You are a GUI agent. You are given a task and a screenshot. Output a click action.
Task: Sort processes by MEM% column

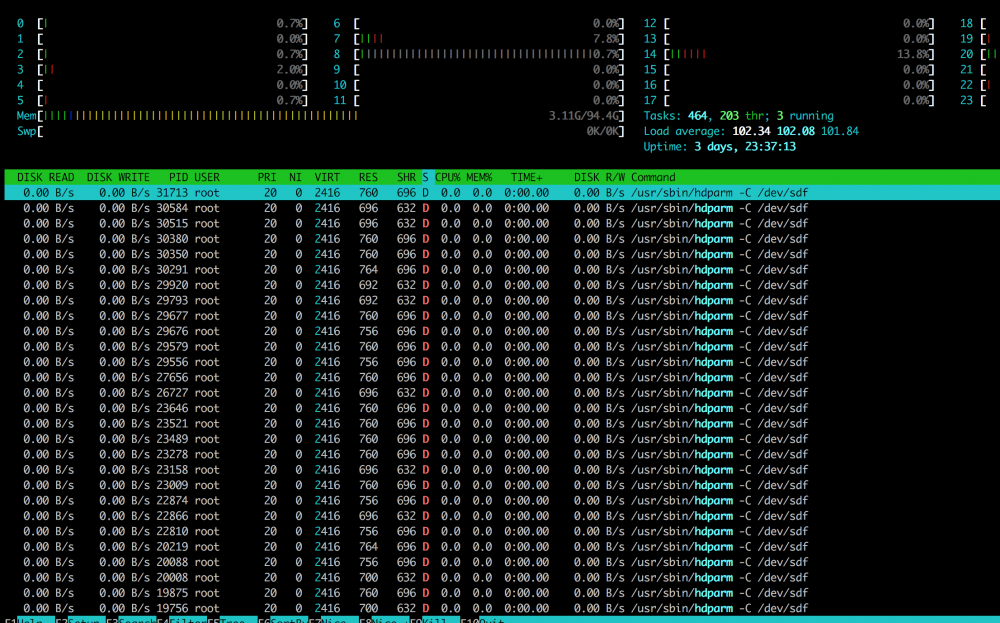(479, 177)
